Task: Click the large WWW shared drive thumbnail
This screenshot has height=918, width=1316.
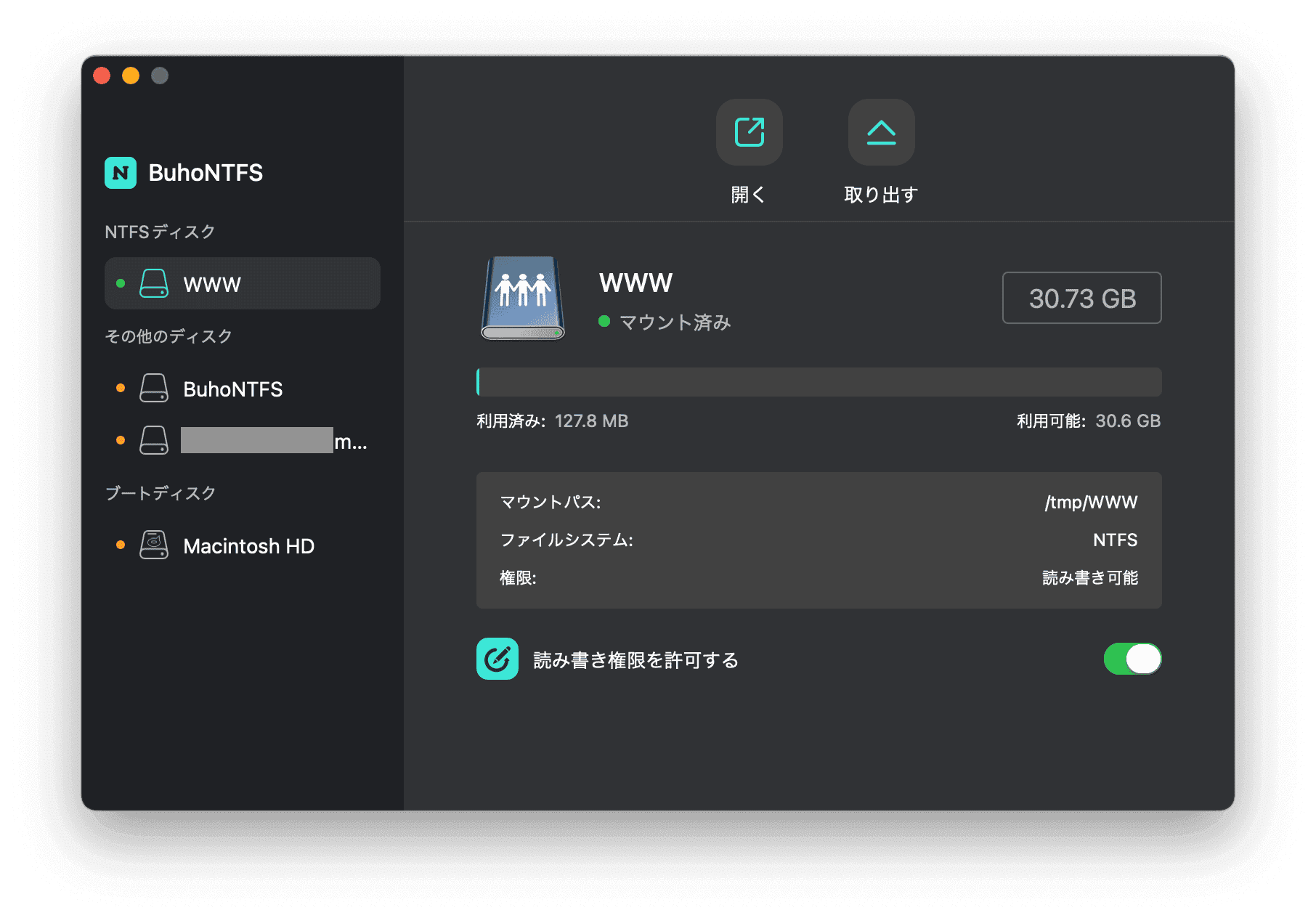Action: pos(523,298)
